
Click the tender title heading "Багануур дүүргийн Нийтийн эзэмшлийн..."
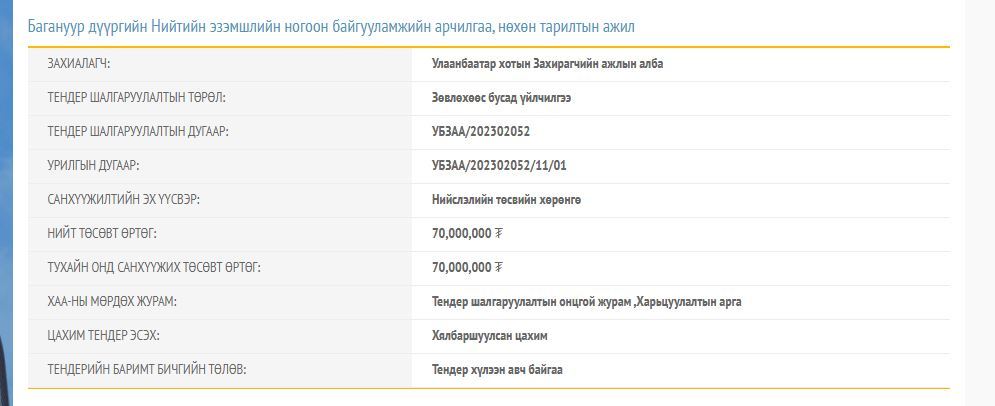pyautogui.click(x=331, y=27)
